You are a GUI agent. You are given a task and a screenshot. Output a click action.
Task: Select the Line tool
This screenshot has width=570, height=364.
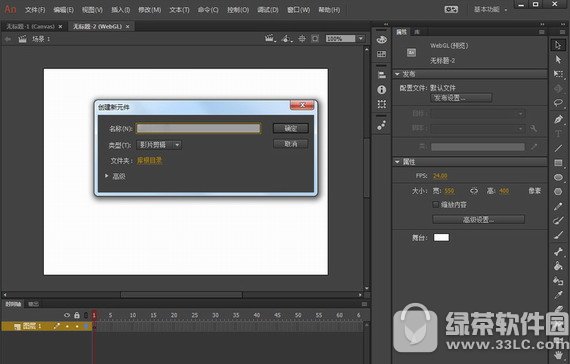pos(558,148)
